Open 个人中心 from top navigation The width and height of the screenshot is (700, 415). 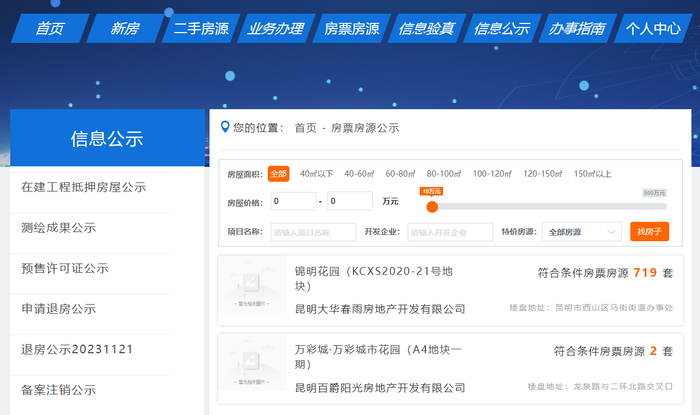653,29
